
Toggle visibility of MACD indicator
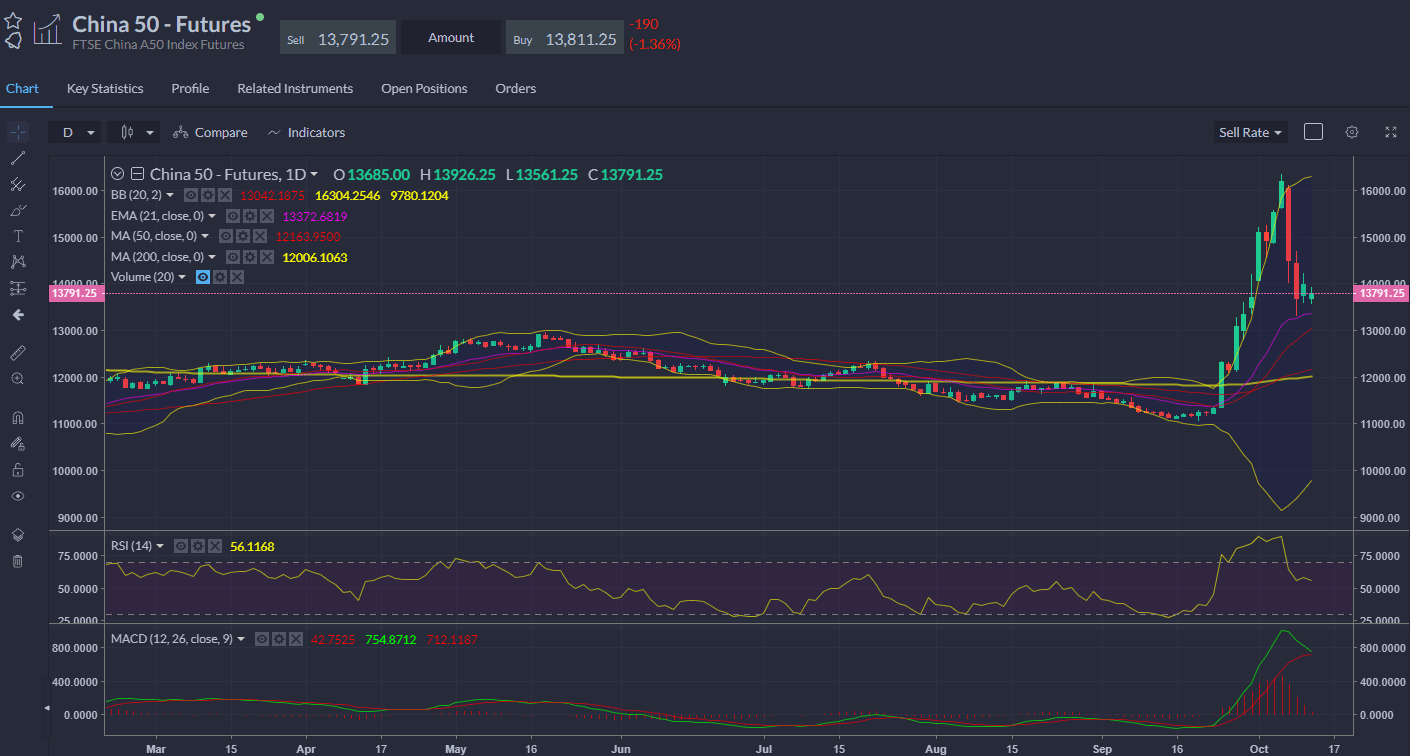260,638
